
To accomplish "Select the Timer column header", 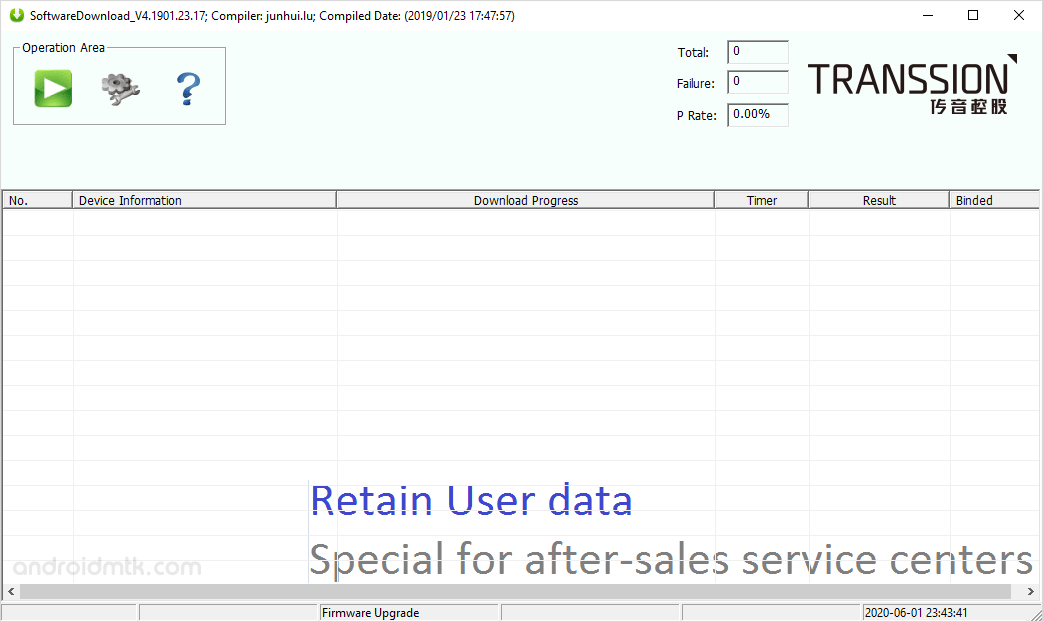I will point(761,199).
